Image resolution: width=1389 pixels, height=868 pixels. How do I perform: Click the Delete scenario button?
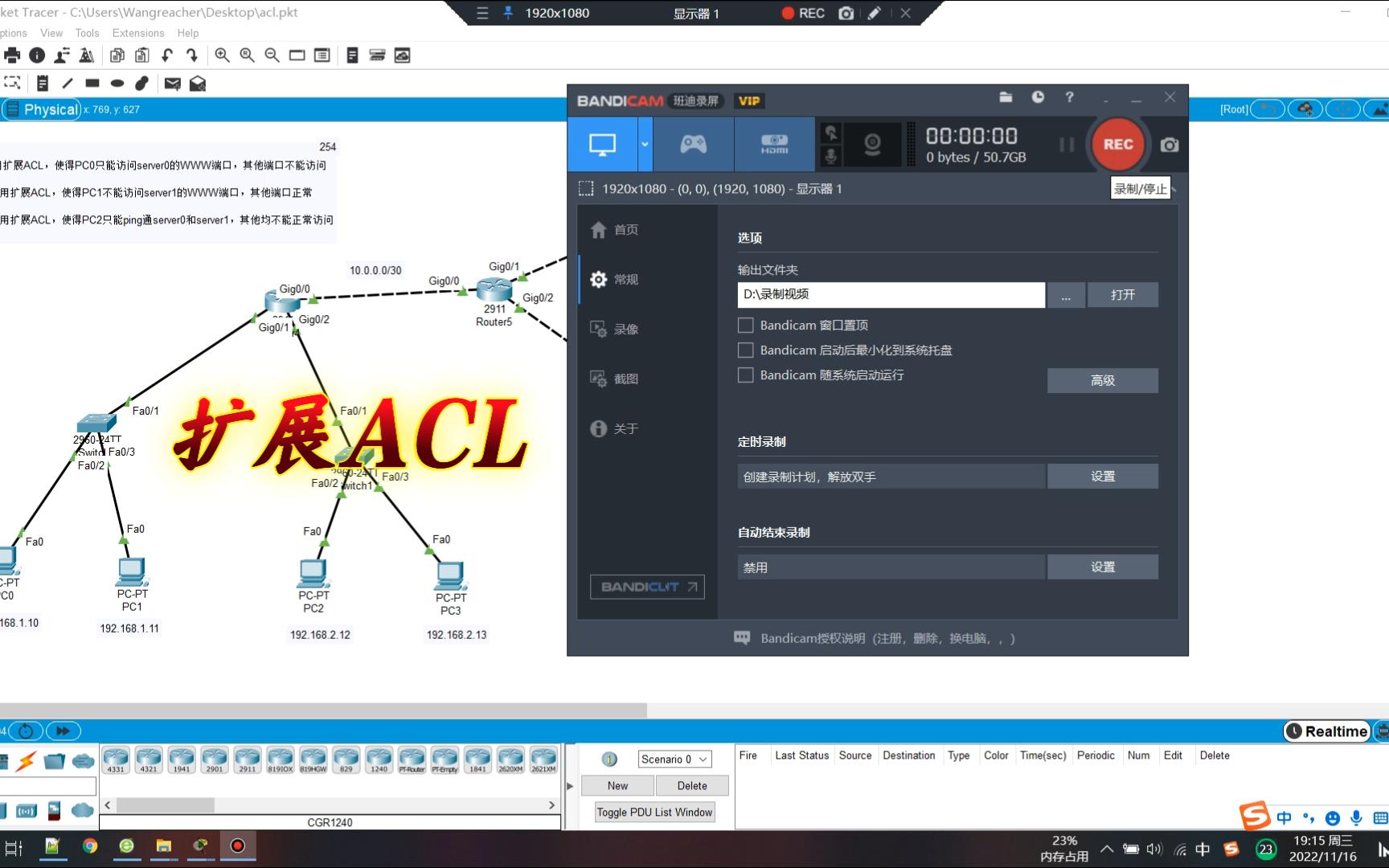coord(692,786)
